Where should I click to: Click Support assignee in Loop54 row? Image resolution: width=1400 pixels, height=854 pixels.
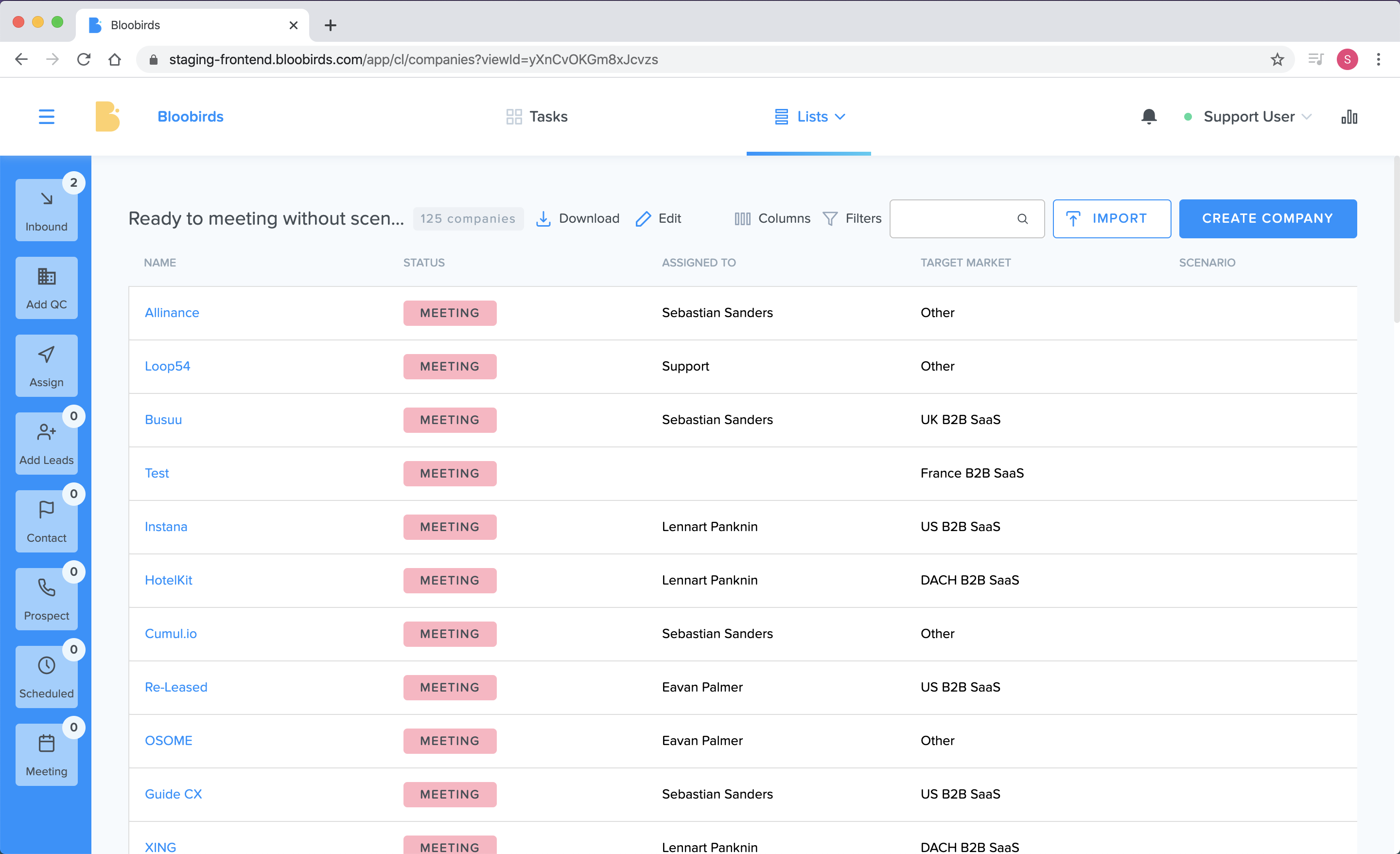(685, 366)
